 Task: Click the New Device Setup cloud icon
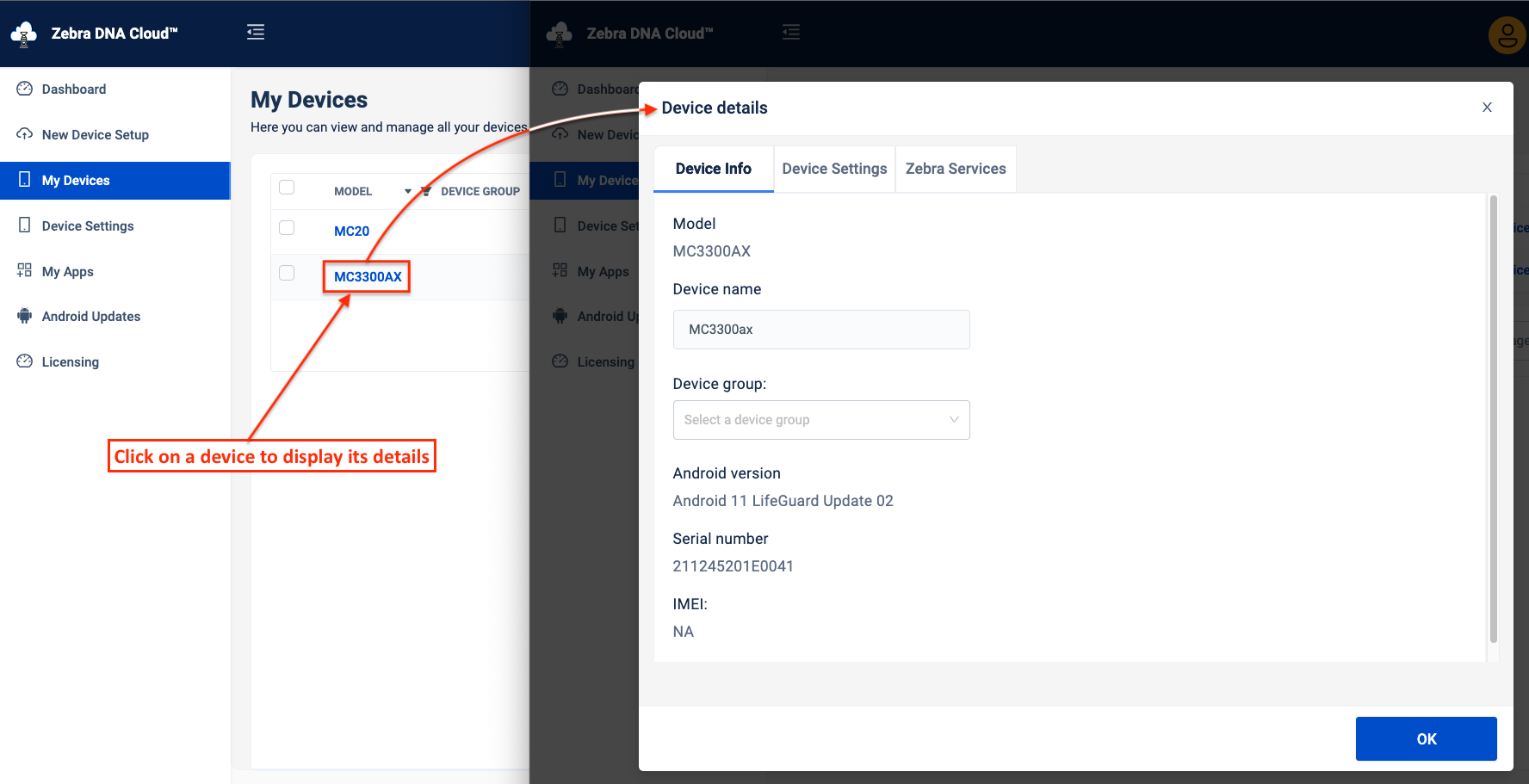(x=25, y=134)
